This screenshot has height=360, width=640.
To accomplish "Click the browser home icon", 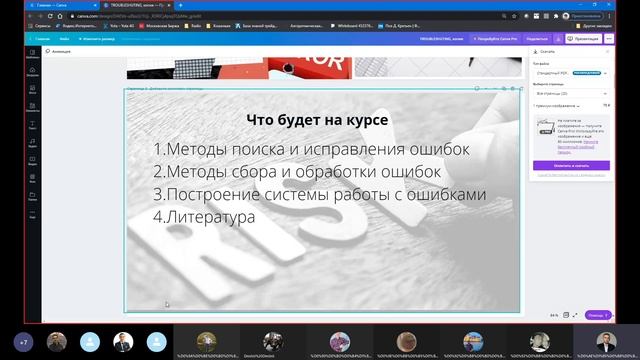I will click(x=60, y=16).
